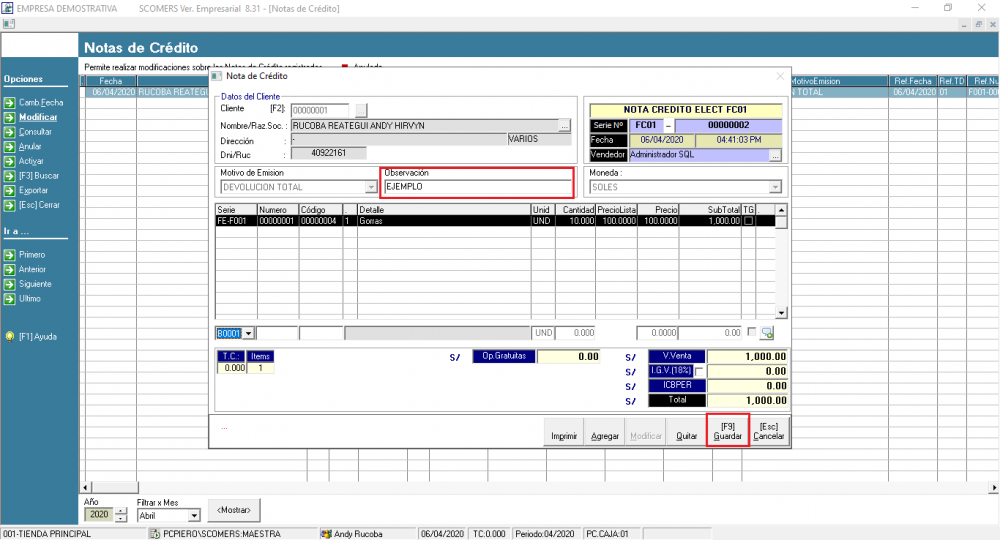Click the user icon beside Andy Rucoba
1000x540 pixels.
pyautogui.click(x=326, y=534)
